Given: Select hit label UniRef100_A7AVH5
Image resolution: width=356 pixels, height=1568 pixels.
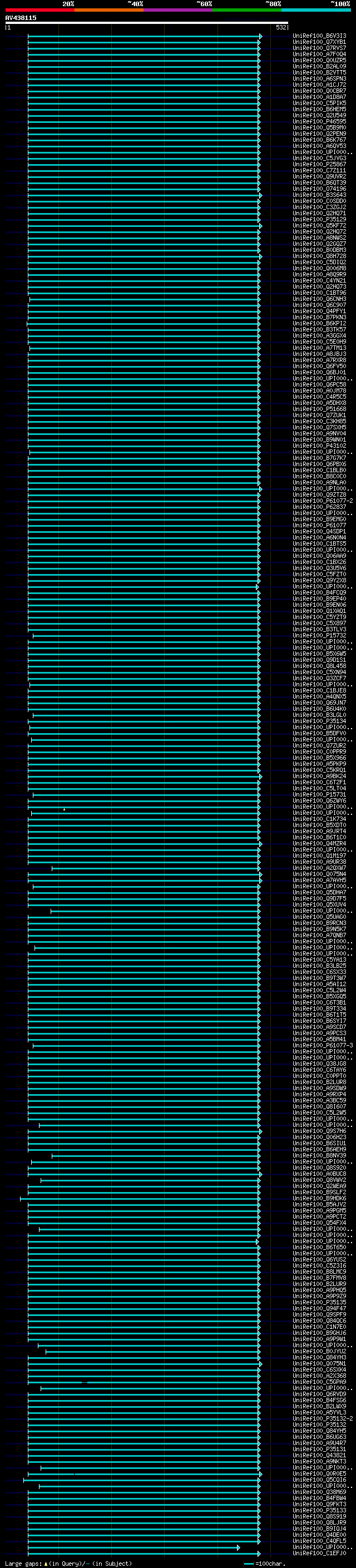Looking at the screenshot, I should [319, 880].
